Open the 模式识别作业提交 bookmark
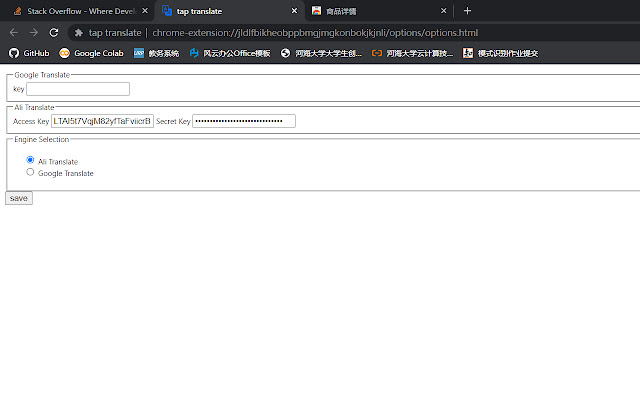 pyautogui.click(x=500, y=53)
